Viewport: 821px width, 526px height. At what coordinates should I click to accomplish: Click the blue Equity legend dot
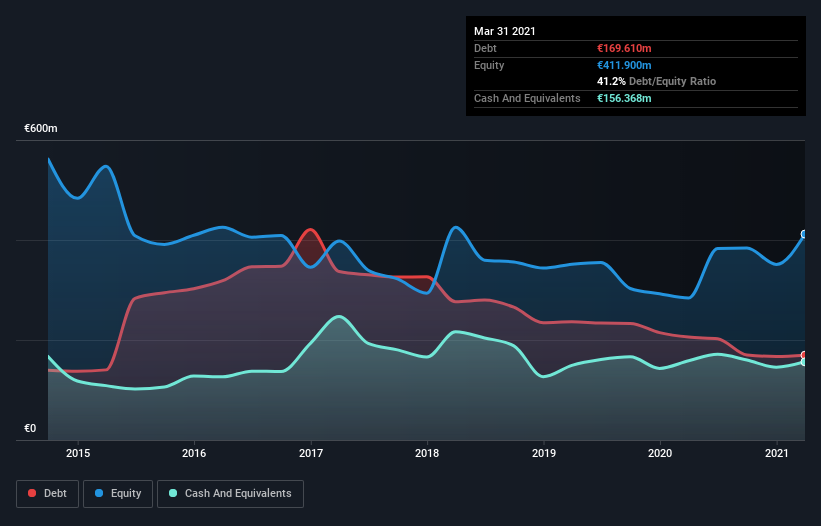[x=99, y=493]
